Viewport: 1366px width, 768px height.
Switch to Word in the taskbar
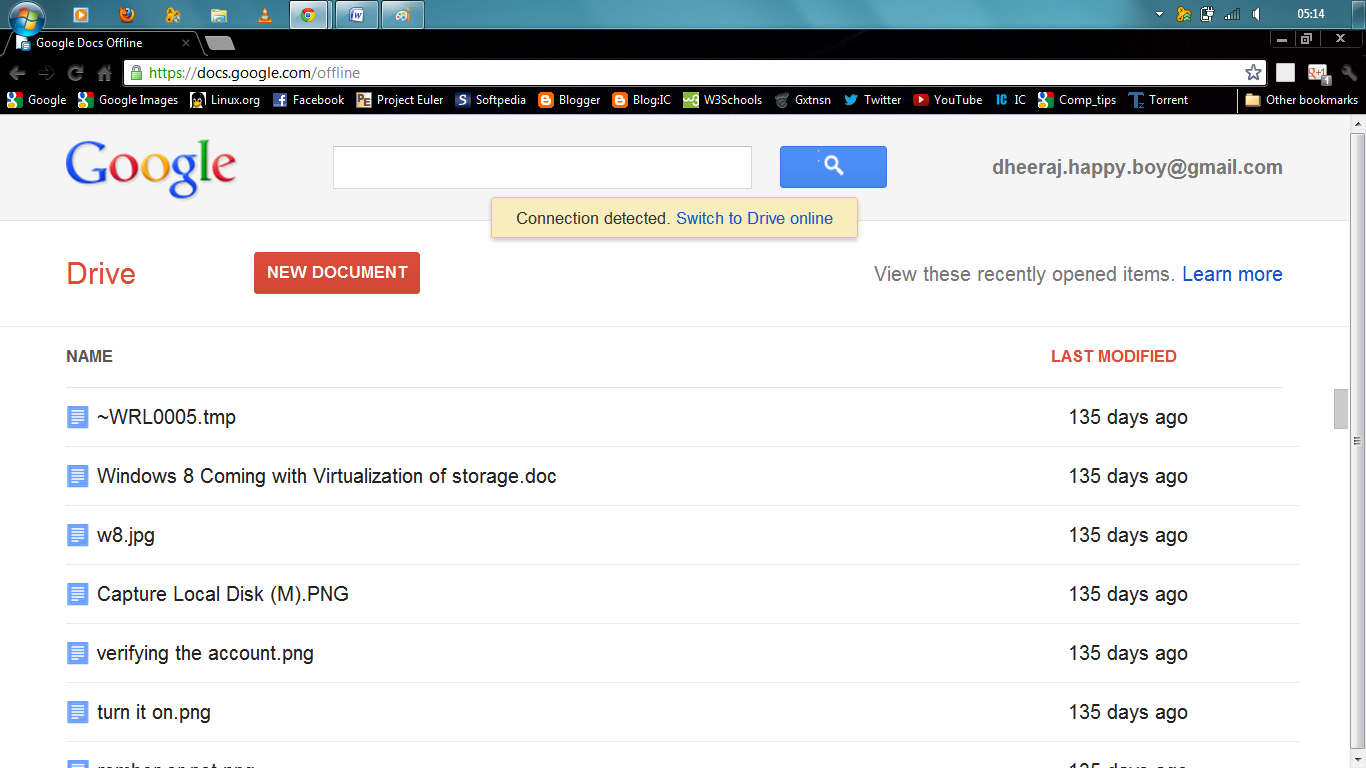tap(357, 15)
